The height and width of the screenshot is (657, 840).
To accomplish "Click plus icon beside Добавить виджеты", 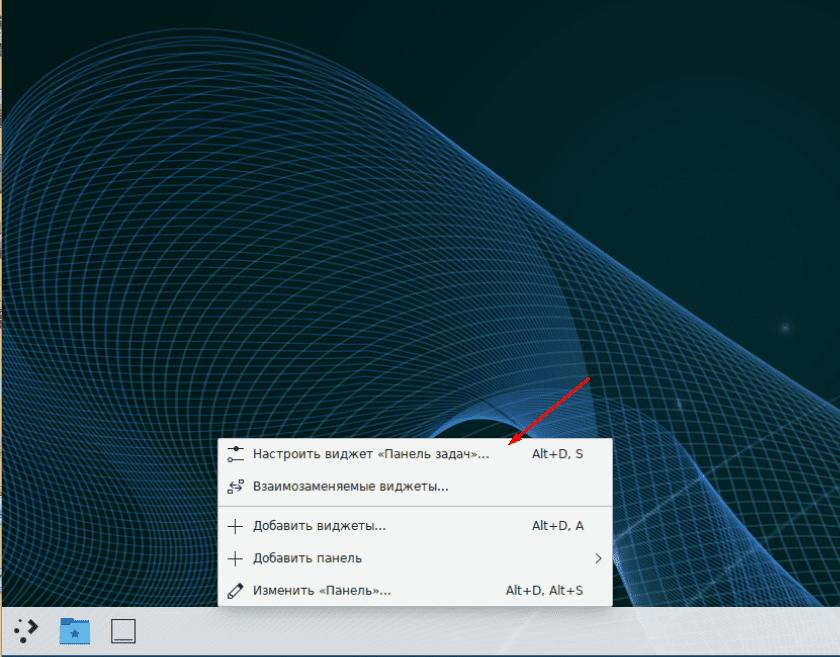I will pos(235,526).
